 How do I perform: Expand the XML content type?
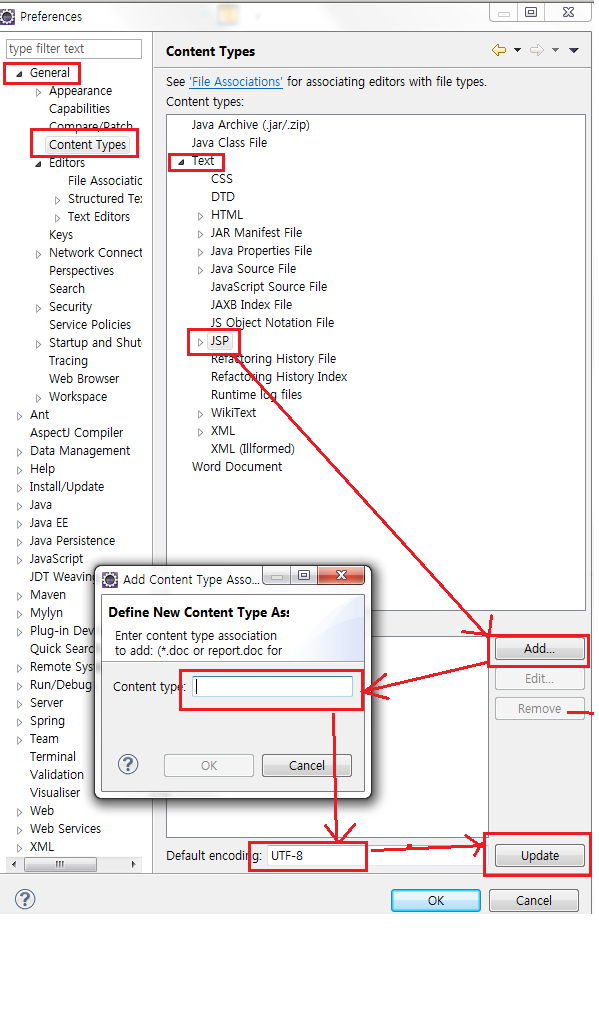tap(200, 432)
